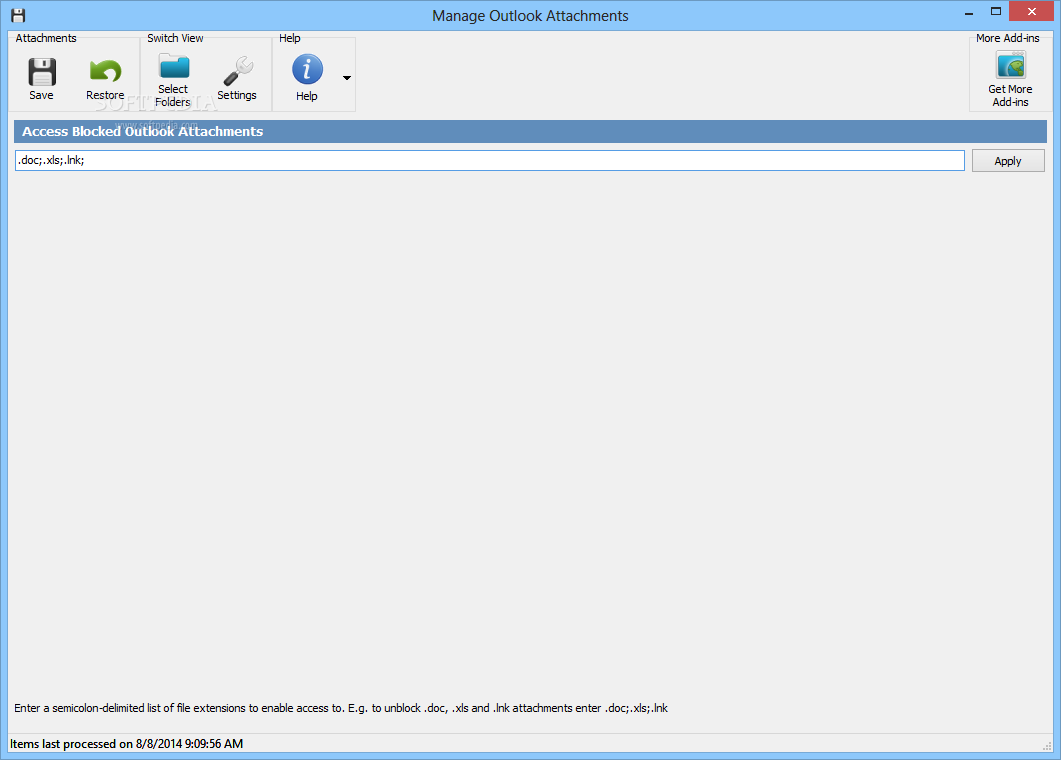Click the semicolon-delimited list instruction text
The width and height of the screenshot is (1061, 760).
click(x=341, y=708)
